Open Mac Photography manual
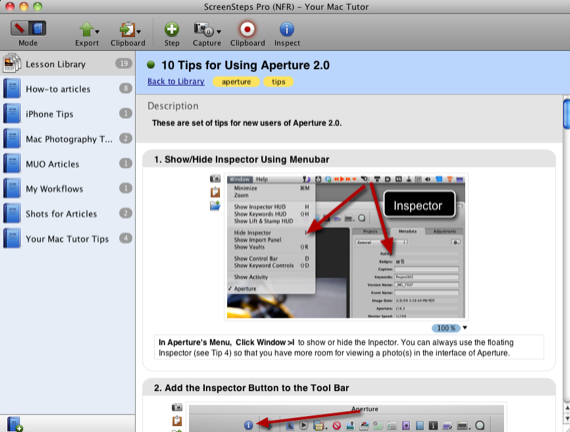Viewport: 570px width, 432px height. (x=68, y=139)
